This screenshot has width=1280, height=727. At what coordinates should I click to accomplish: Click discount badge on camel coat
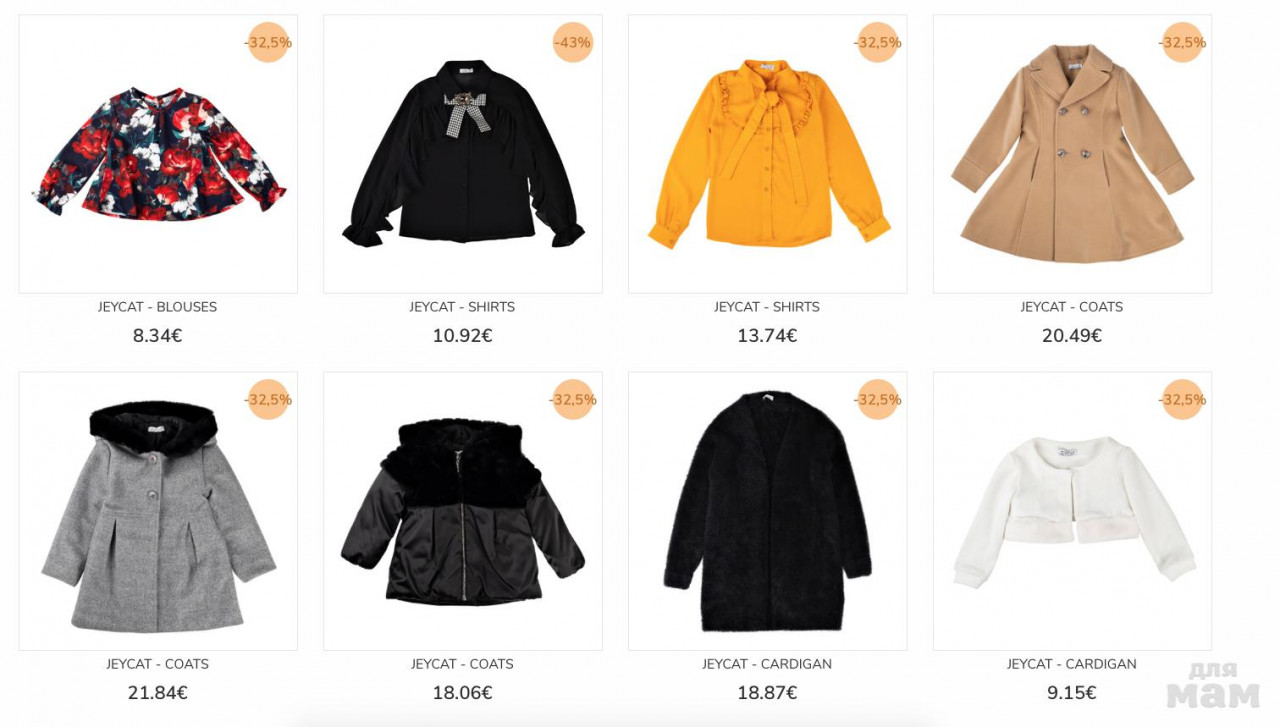(1183, 42)
